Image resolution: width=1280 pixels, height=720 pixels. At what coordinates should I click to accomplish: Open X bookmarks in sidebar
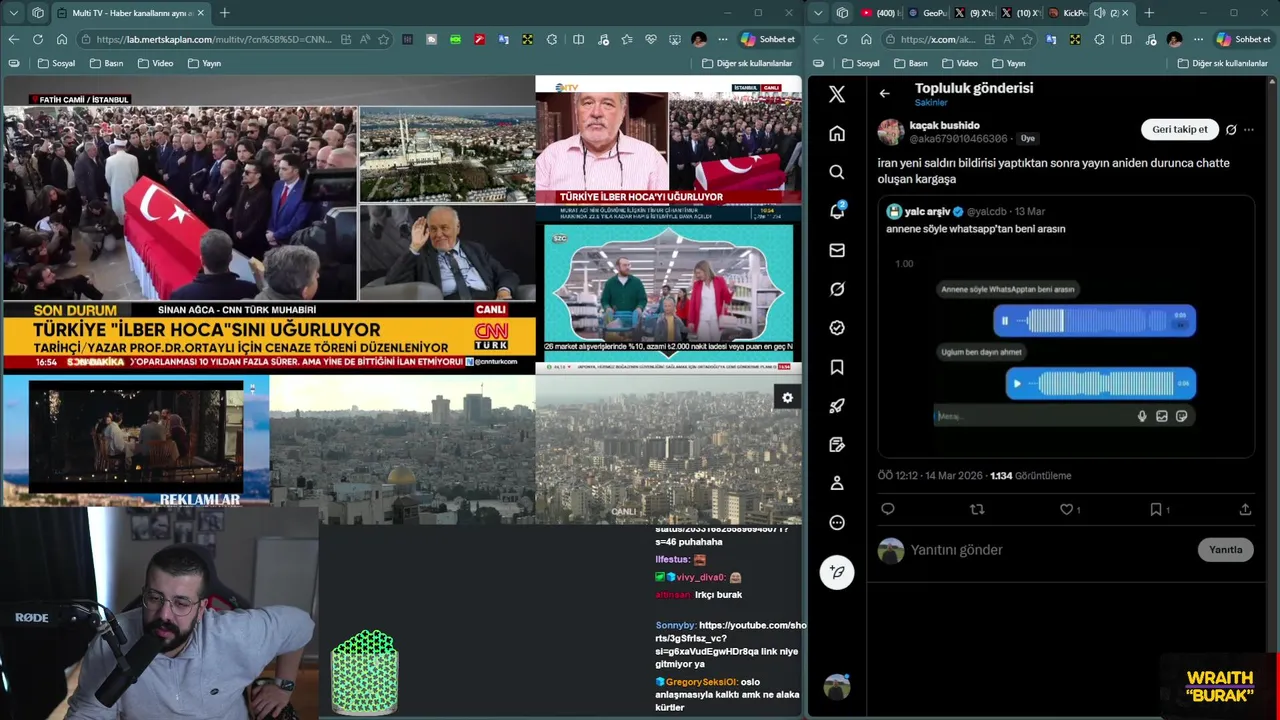point(837,367)
